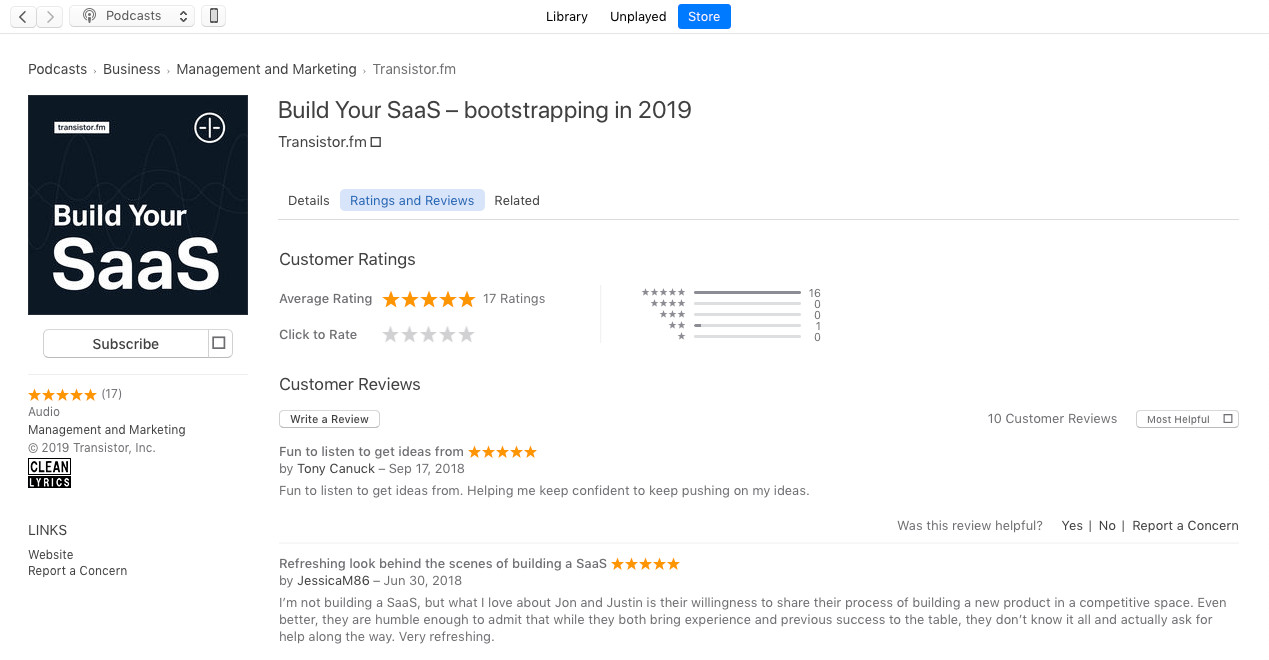
Task: Expand the breadcrumb to Management and Marketing
Action: (266, 69)
